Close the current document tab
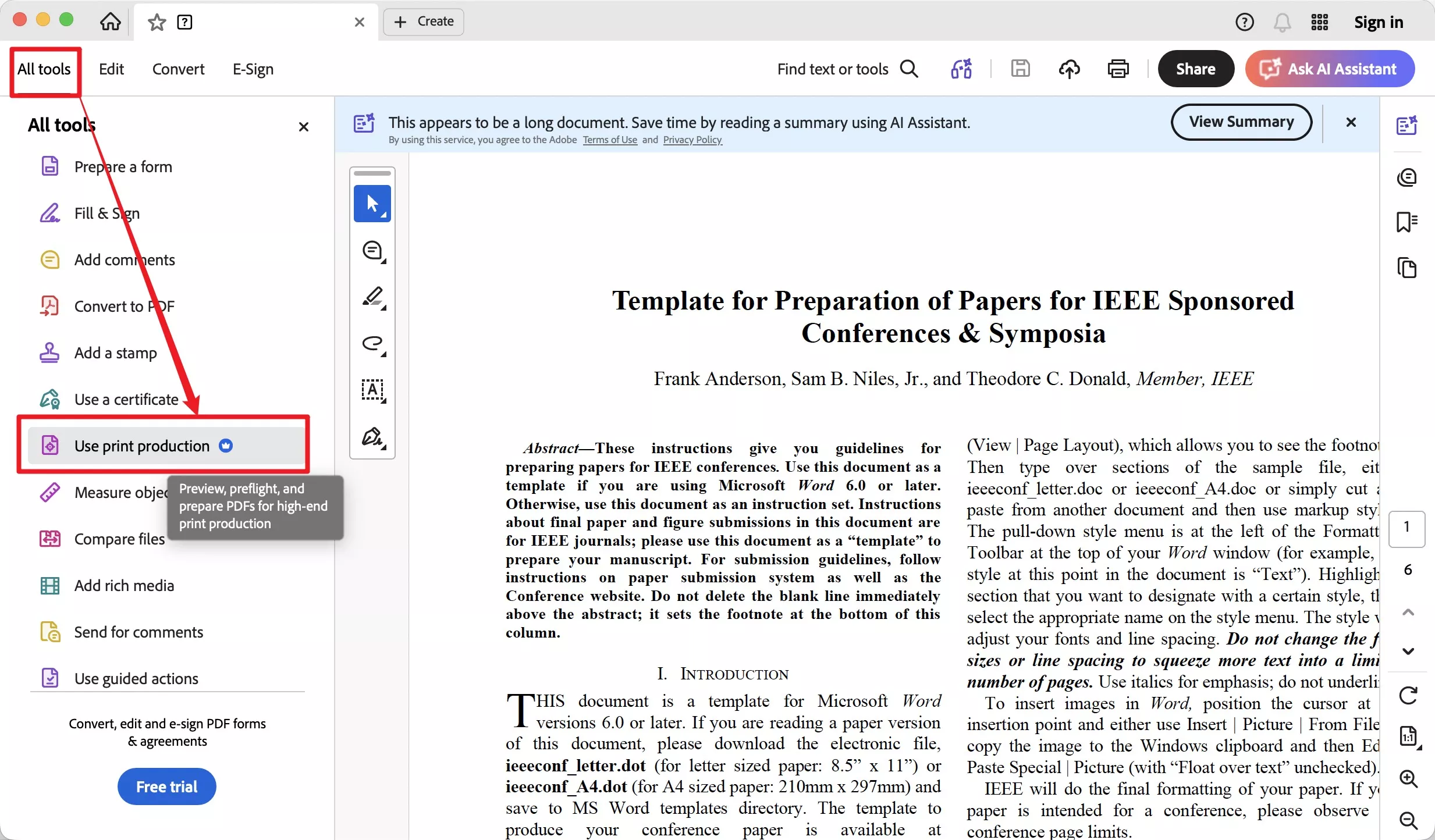 coord(359,22)
